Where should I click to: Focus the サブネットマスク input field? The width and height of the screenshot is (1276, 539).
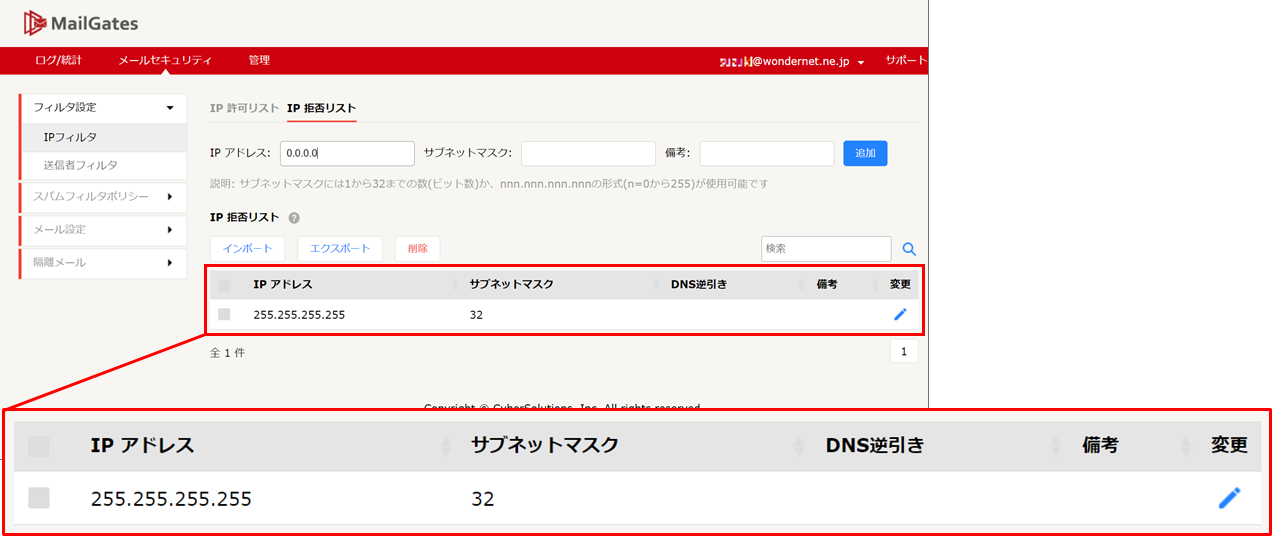point(588,153)
